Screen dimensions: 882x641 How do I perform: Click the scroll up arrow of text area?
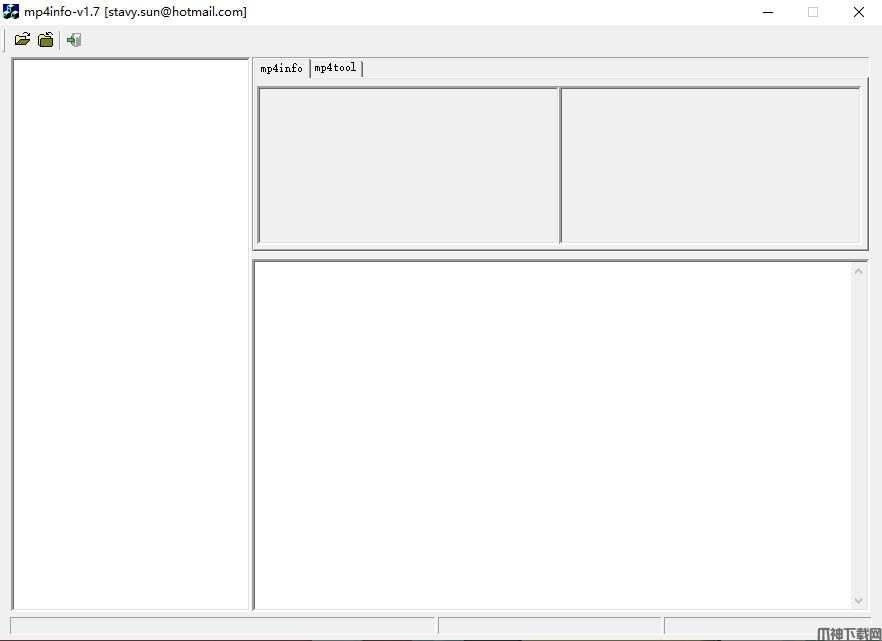coord(858,272)
